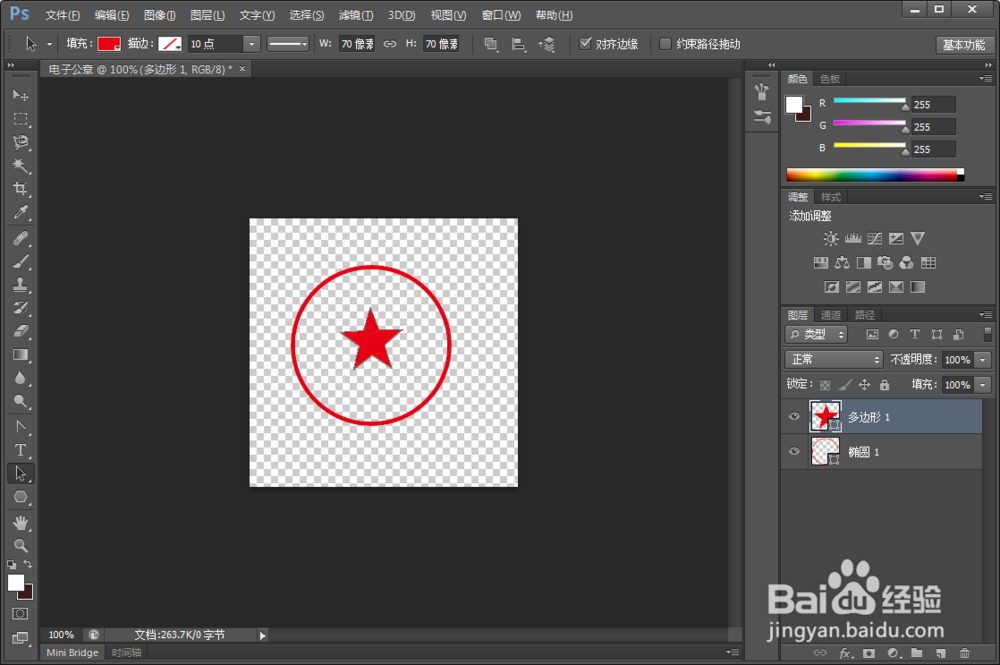Click Brightness/Contrast adjustment icon
The height and width of the screenshot is (665, 1000).
pyautogui.click(x=831, y=238)
